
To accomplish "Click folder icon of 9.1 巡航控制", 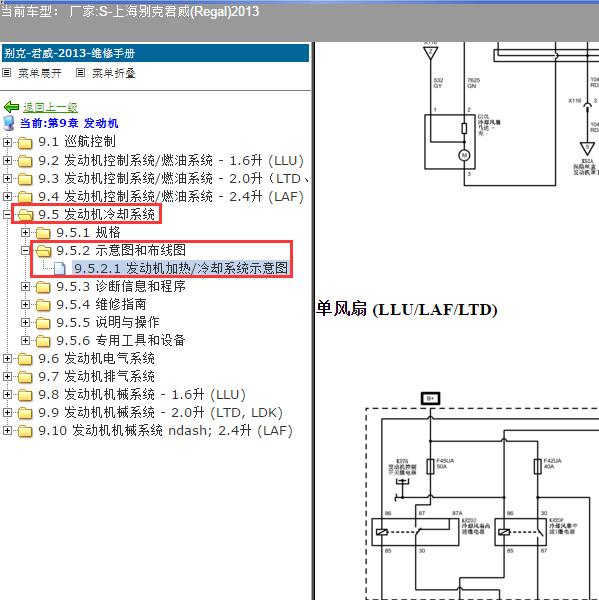I will 25,143.
